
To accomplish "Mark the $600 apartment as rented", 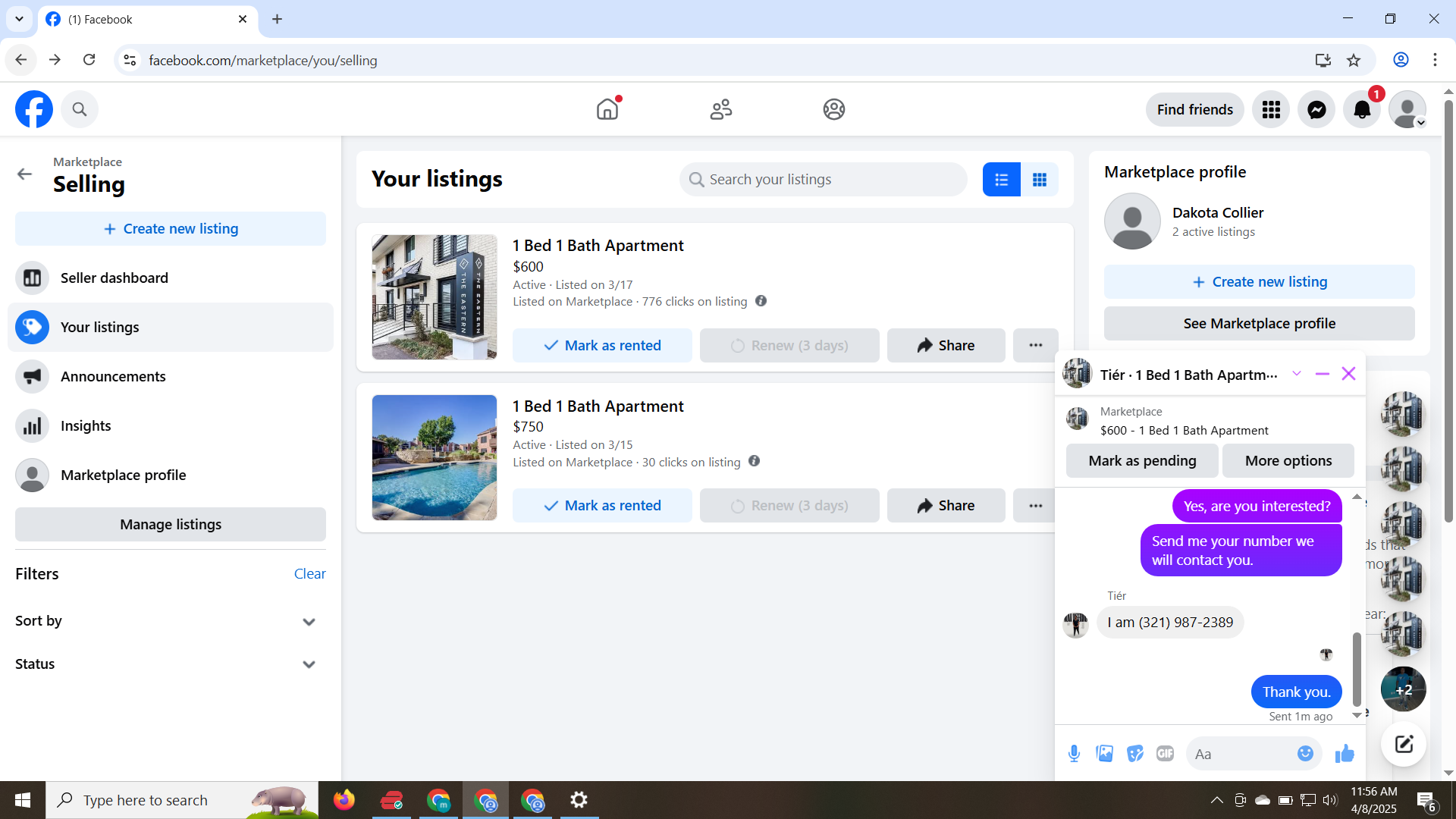I will coord(602,346).
